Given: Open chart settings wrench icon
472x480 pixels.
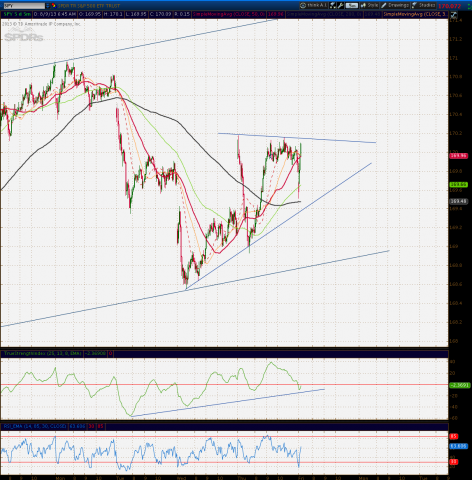Looking at the screenshot, I should pos(341,5).
